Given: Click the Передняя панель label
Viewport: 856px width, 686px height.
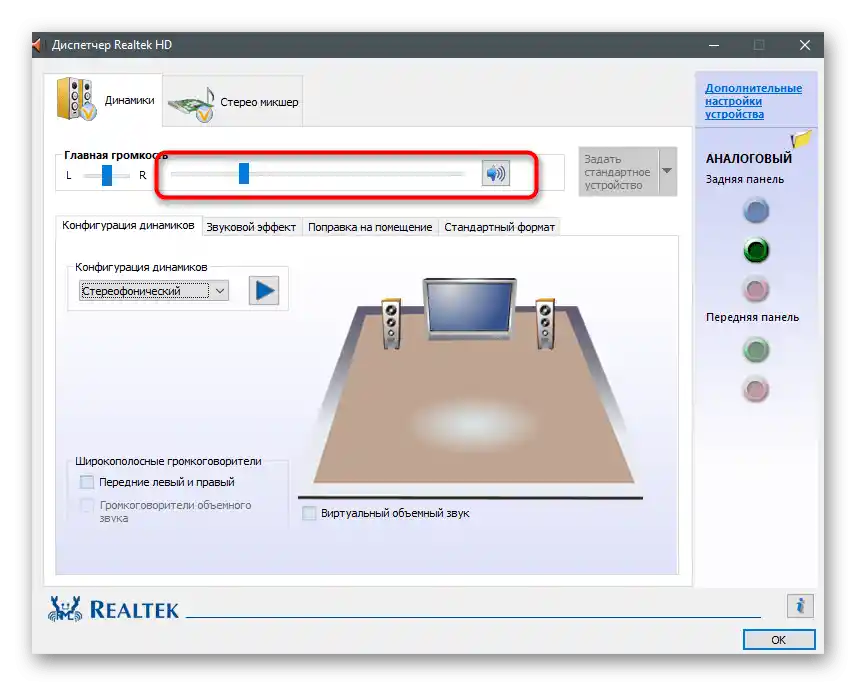Looking at the screenshot, I should [x=752, y=317].
